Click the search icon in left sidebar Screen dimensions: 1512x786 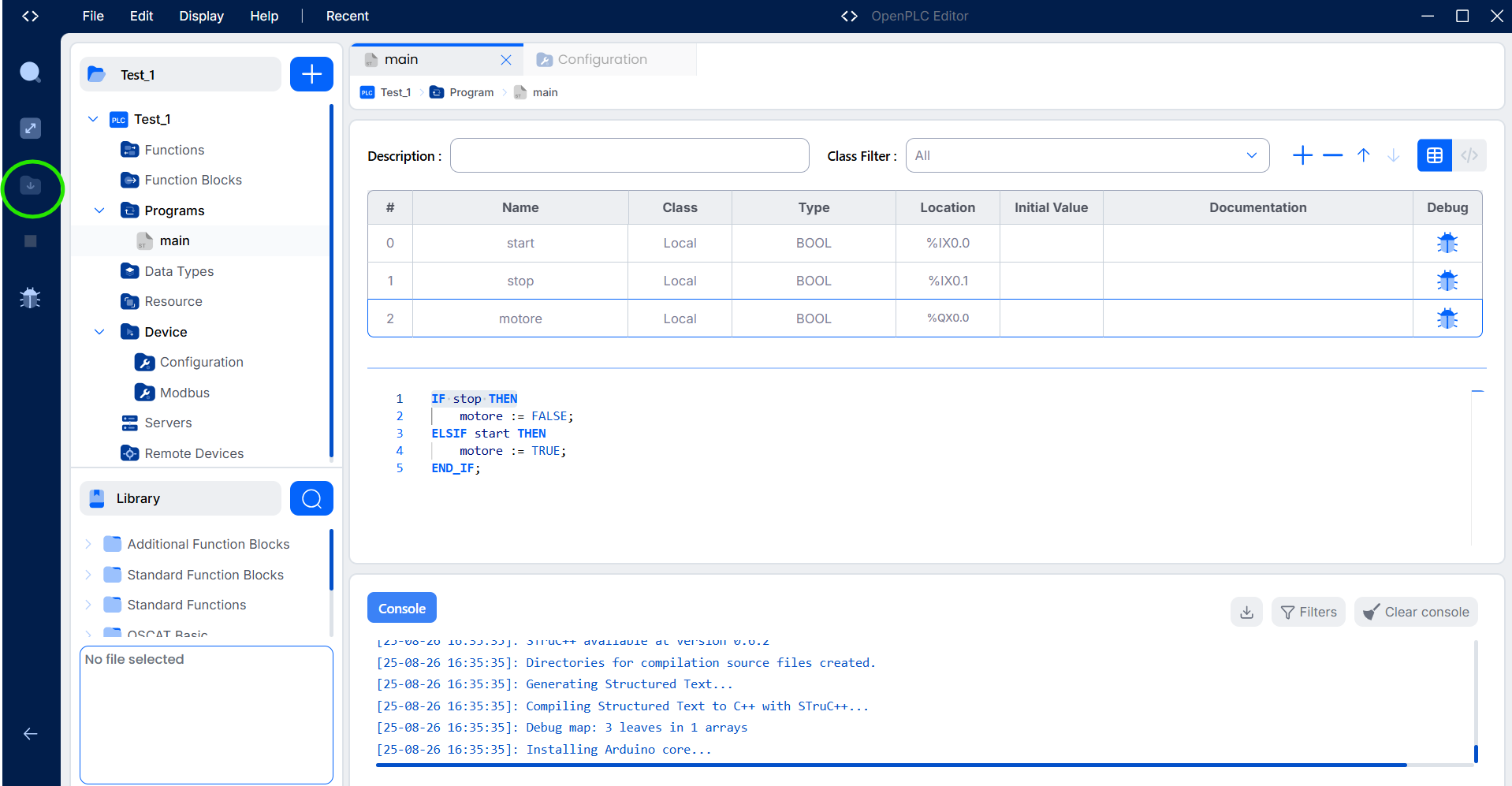pyautogui.click(x=30, y=73)
